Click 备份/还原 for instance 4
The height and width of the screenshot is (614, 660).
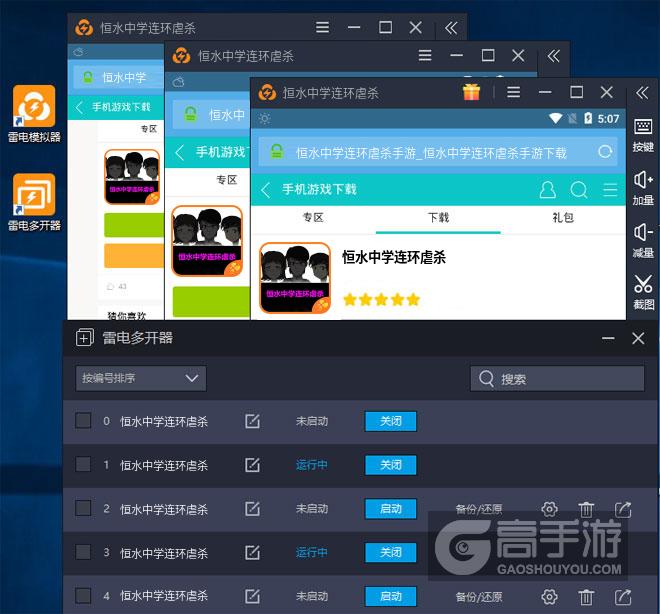click(x=479, y=597)
